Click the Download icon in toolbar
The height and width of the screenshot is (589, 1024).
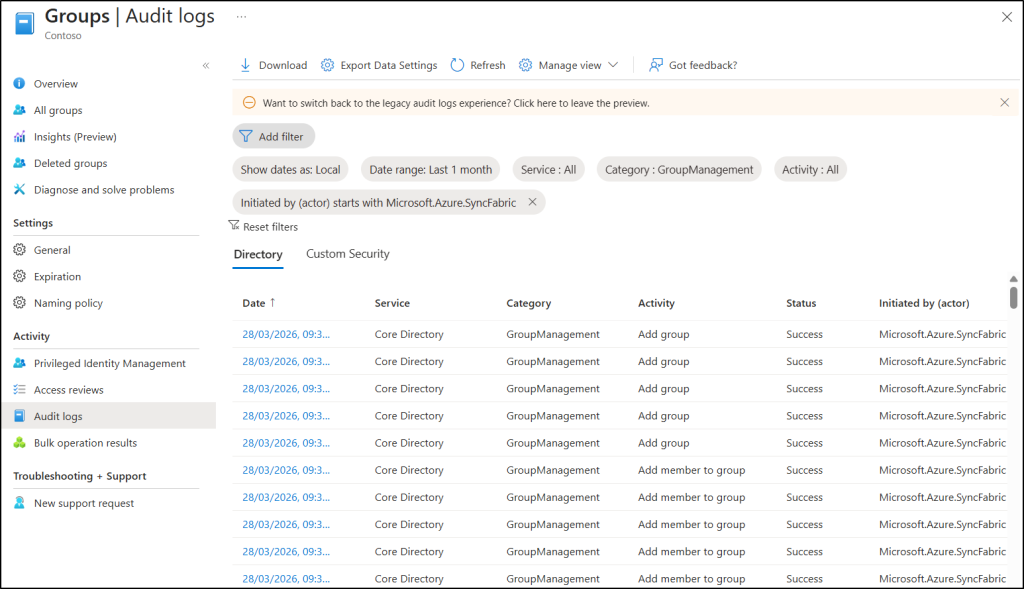point(245,65)
